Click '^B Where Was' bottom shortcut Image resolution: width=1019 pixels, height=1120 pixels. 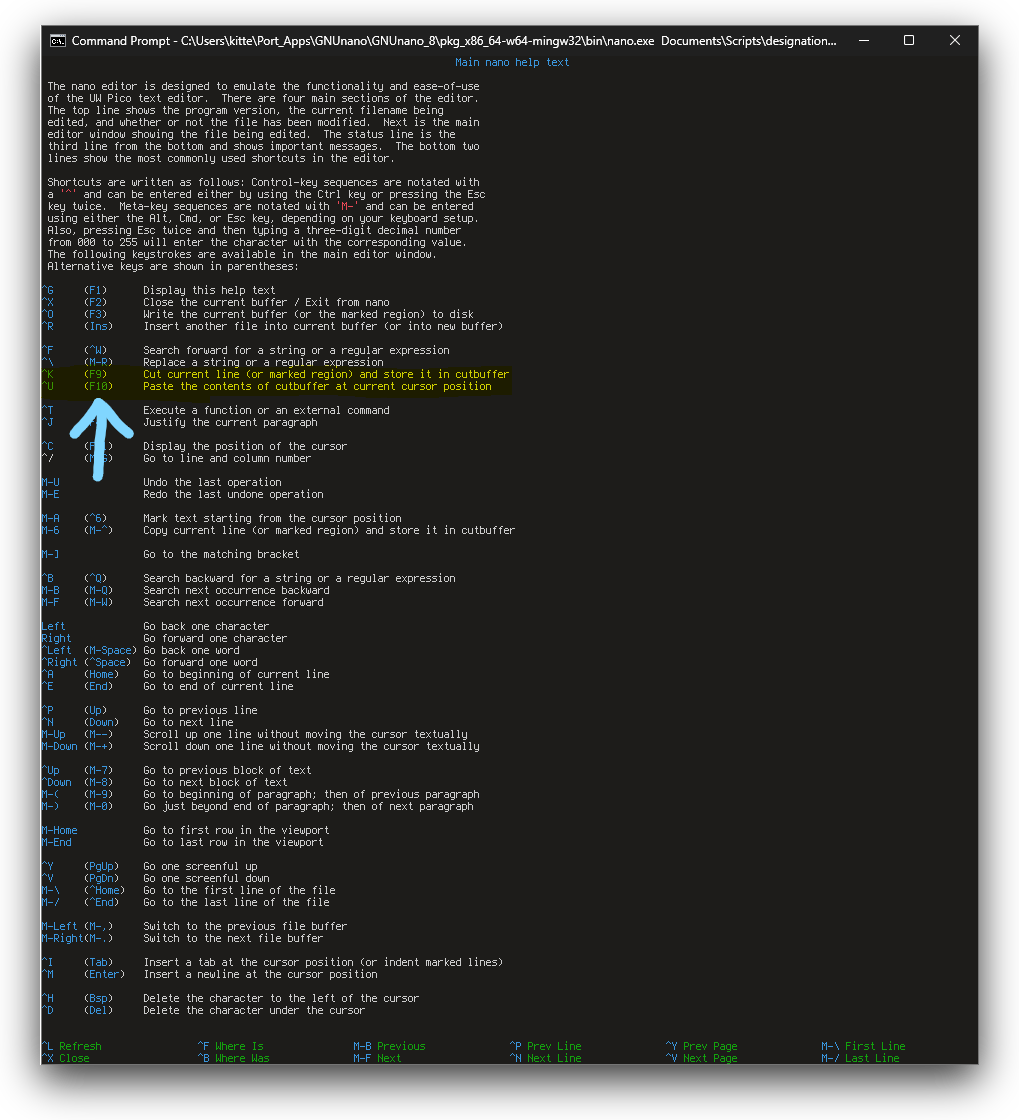pyautogui.click(x=234, y=1058)
